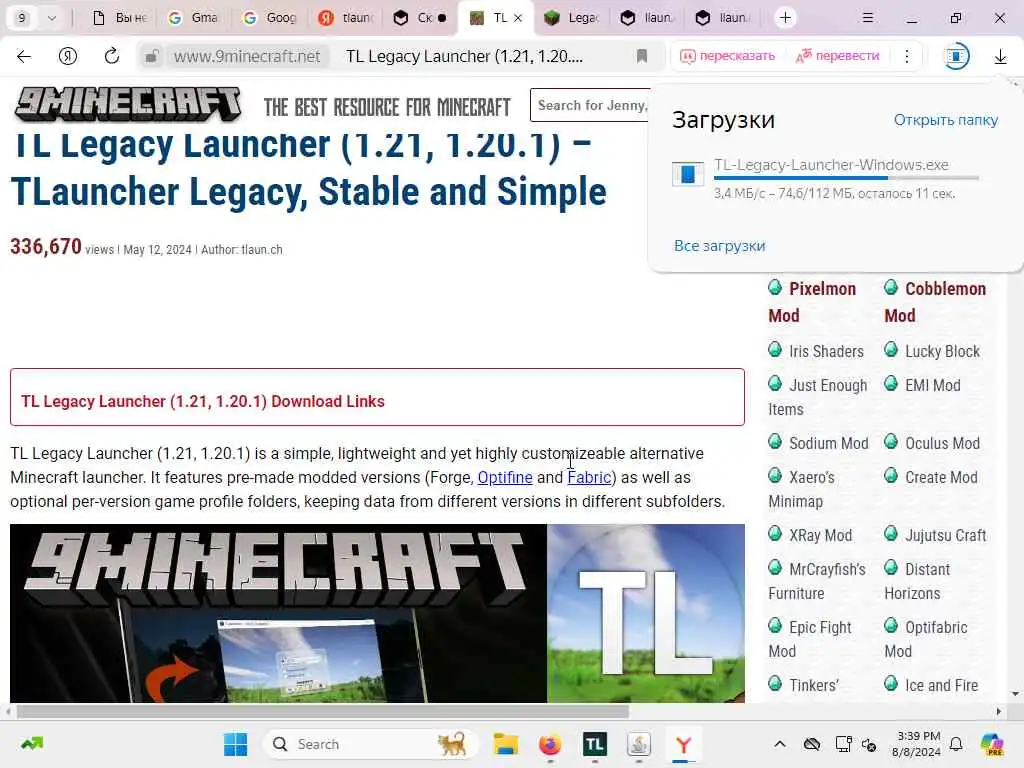Click the Search for Jenny search box
Image resolution: width=1024 pixels, height=768 pixels.
pyautogui.click(x=591, y=105)
